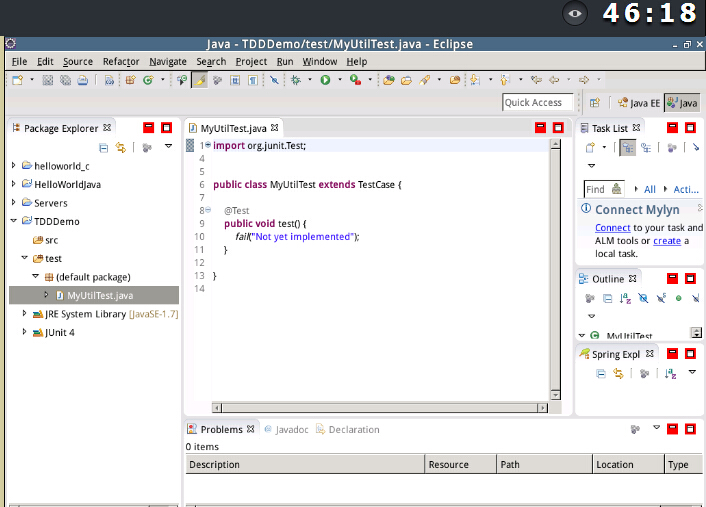Expand the HelloWorldJava project
Screen dimensions: 706x507
(x=14, y=184)
